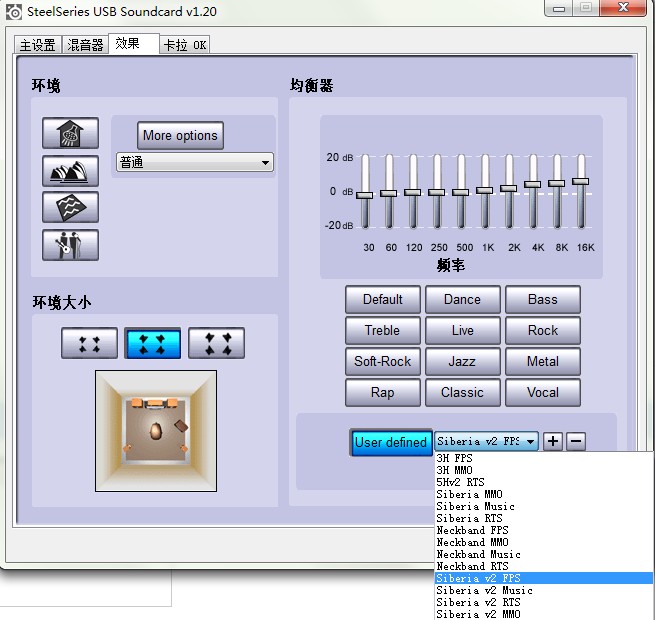Choose Neckband Music from preset list
The height and width of the screenshot is (620, 655).
tap(544, 554)
